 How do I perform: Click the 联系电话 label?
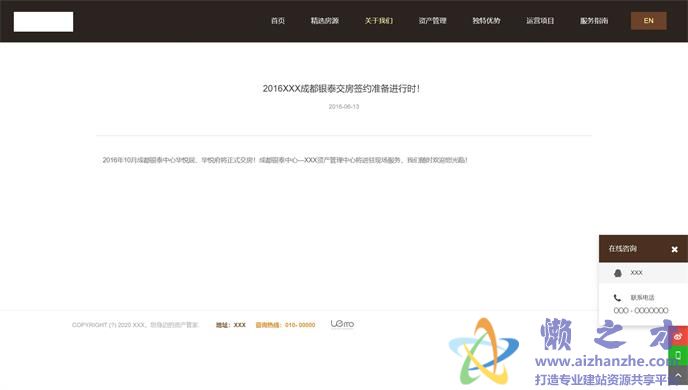tap(642, 297)
